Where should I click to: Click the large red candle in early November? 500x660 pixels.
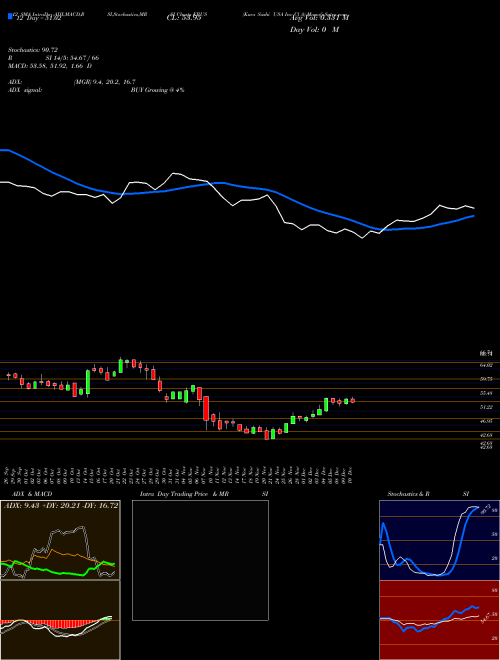point(206,408)
